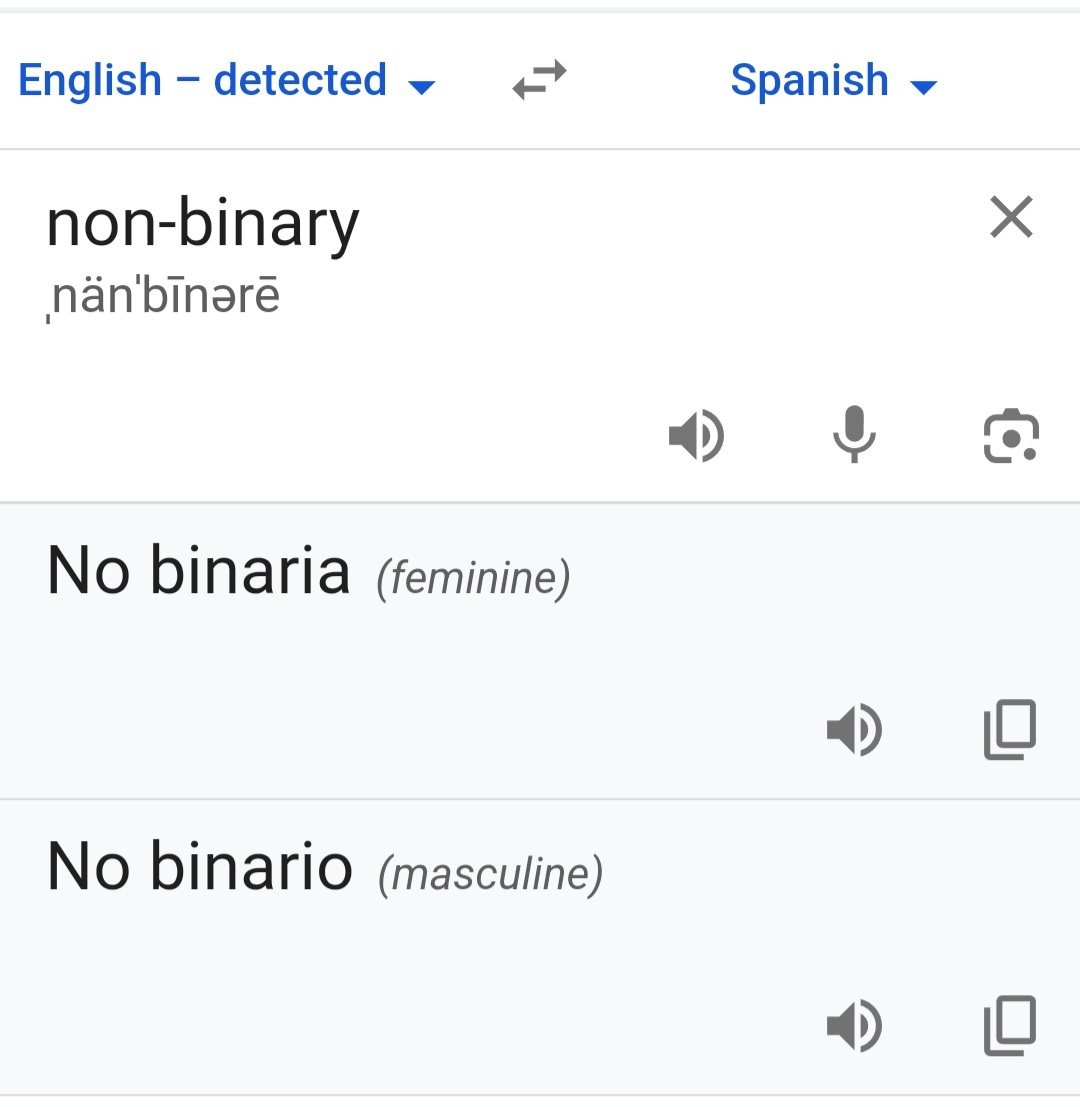
Task: Select the No binario translation text
Action: (x=200, y=866)
